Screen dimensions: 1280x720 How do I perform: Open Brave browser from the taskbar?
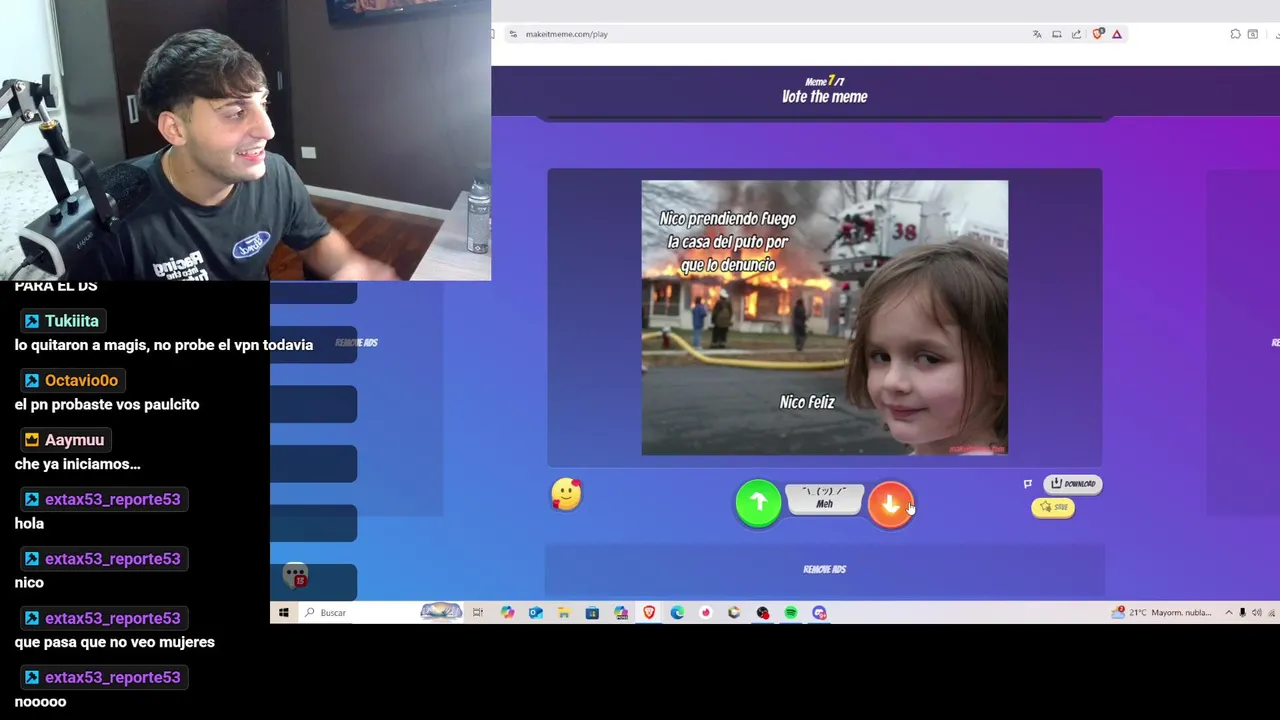click(649, 612)
